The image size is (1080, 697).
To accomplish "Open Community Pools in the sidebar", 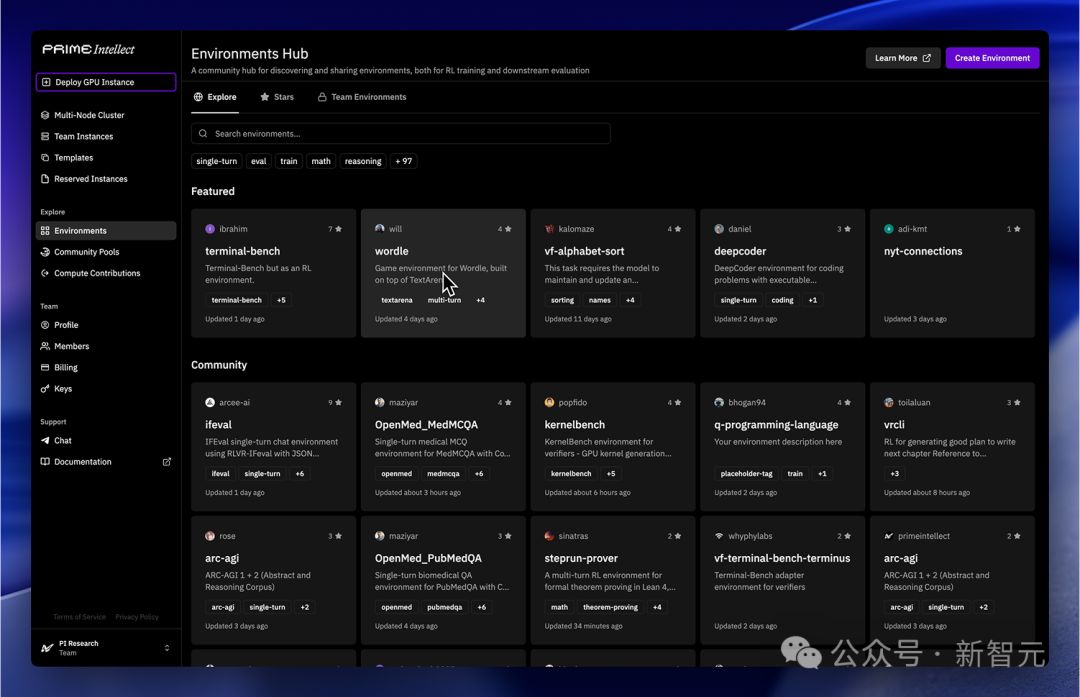I will (x=106, y=252).
